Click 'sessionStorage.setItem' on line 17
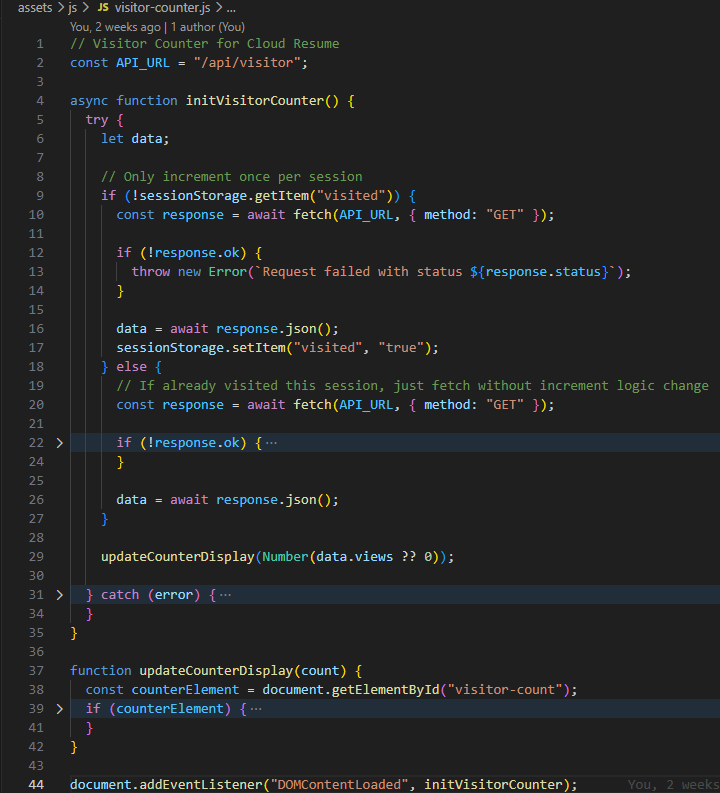Viewport: 720px width, 793px height. pos(201,348)
